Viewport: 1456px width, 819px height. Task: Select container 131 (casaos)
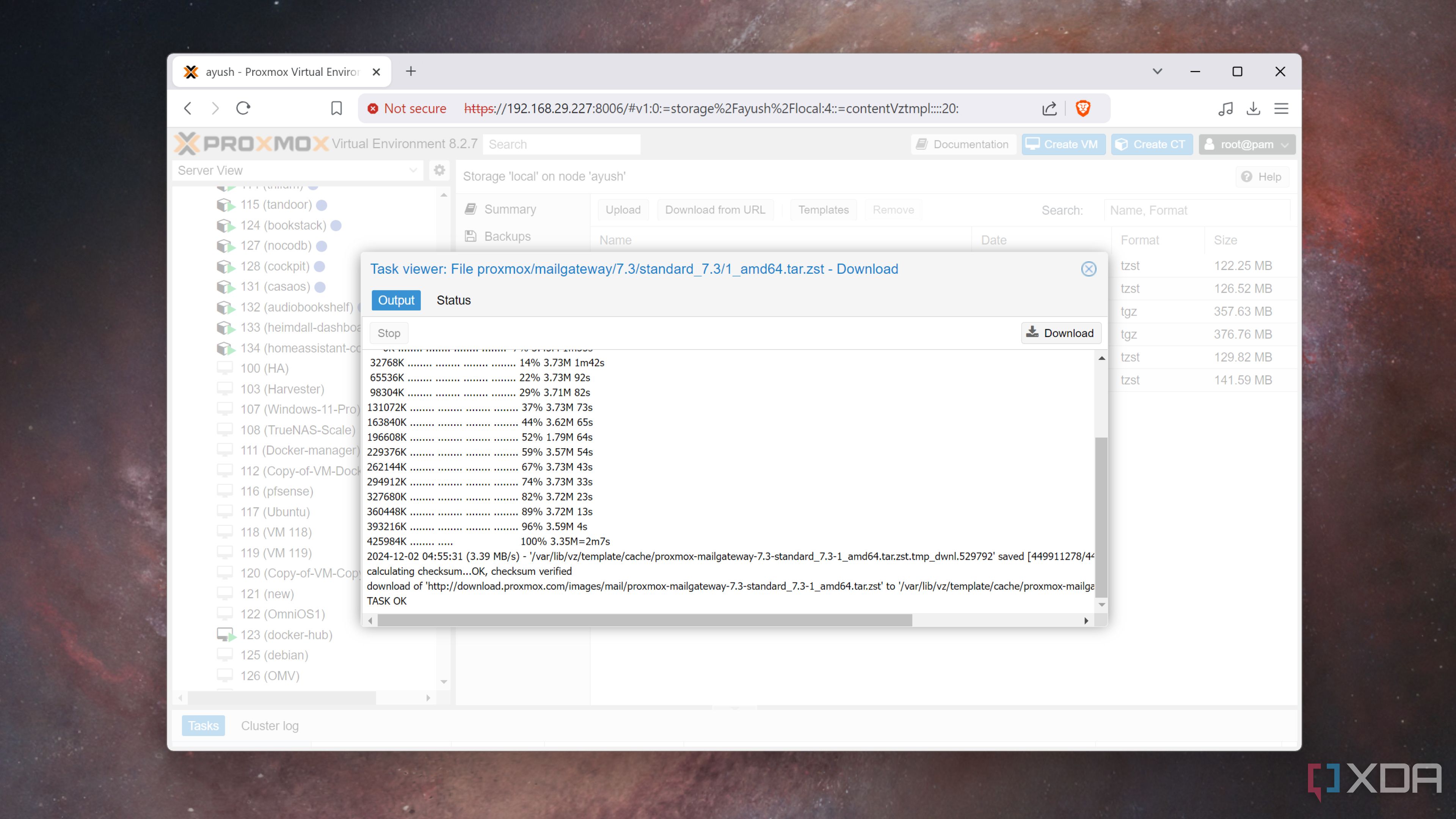pos(275,287)
